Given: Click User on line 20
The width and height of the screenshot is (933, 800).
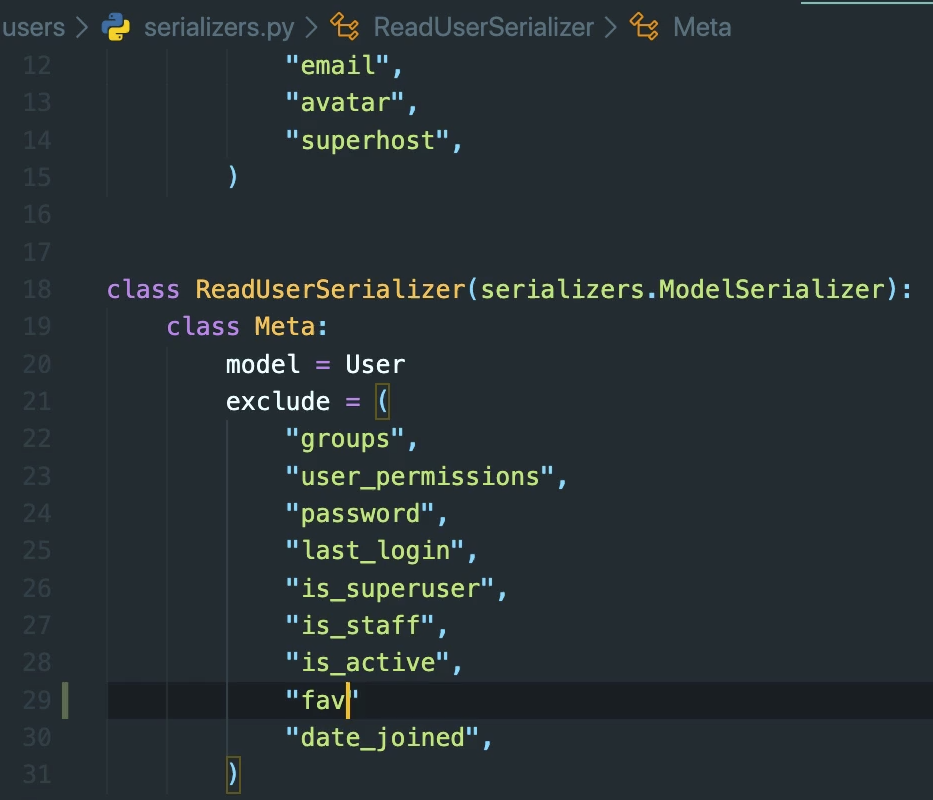Looking at the screenshot, I should (x=375, y=364).
